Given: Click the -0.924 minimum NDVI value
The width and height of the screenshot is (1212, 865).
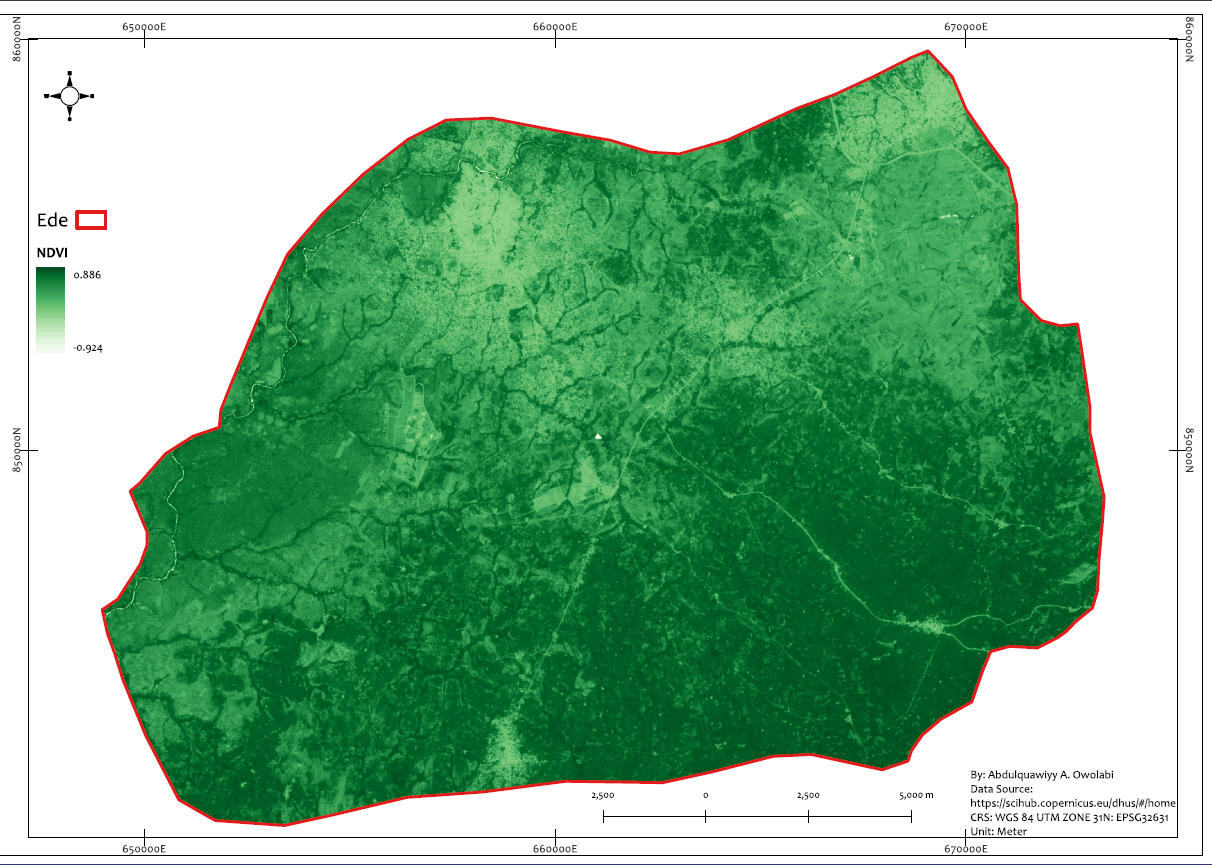Looking at the screenshot, I should [88, 348].
